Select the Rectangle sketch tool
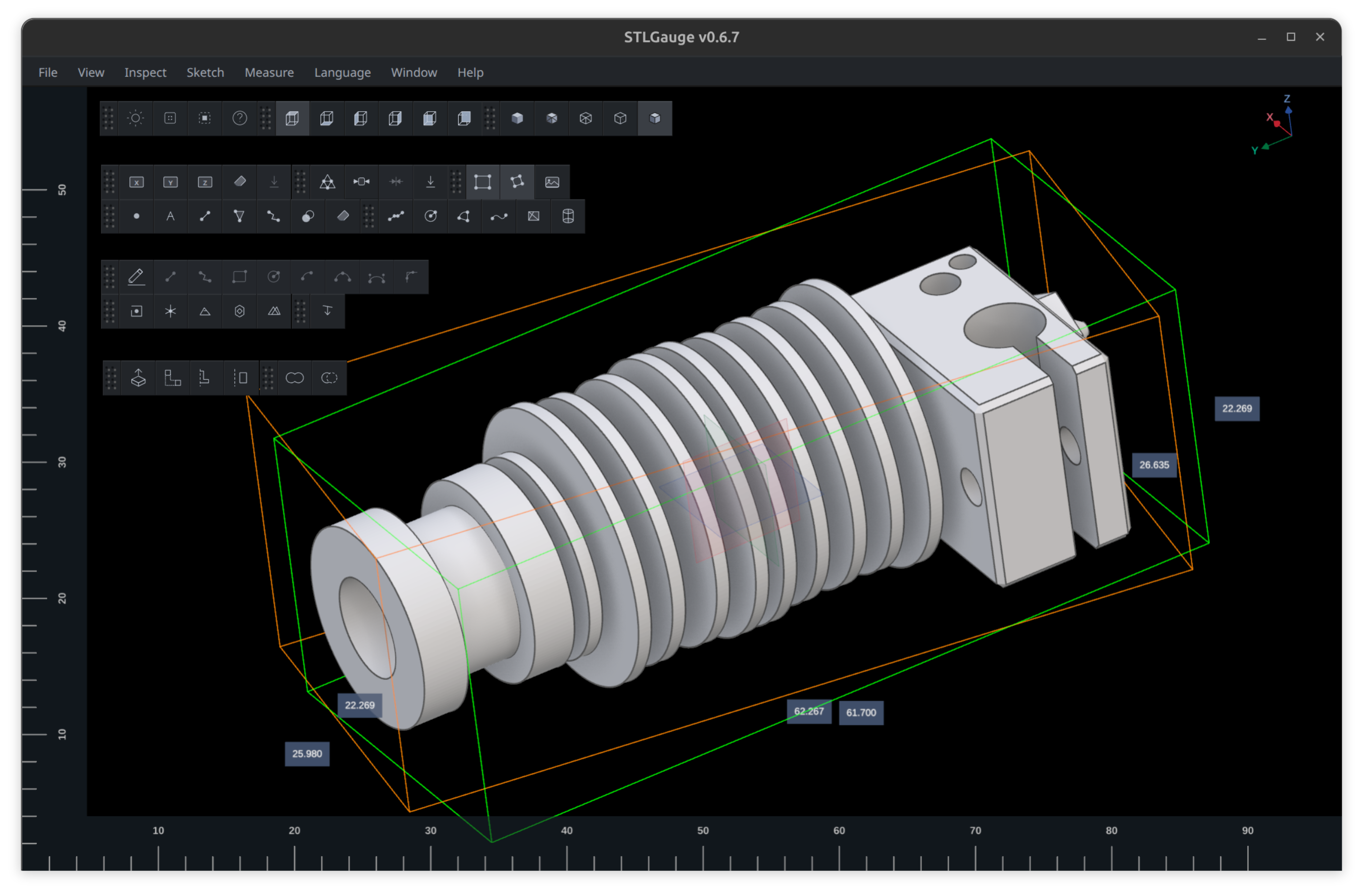Image resolution: width=1364 pixels, height=896 pixels. pyautogui.click(x=239, y=277)
